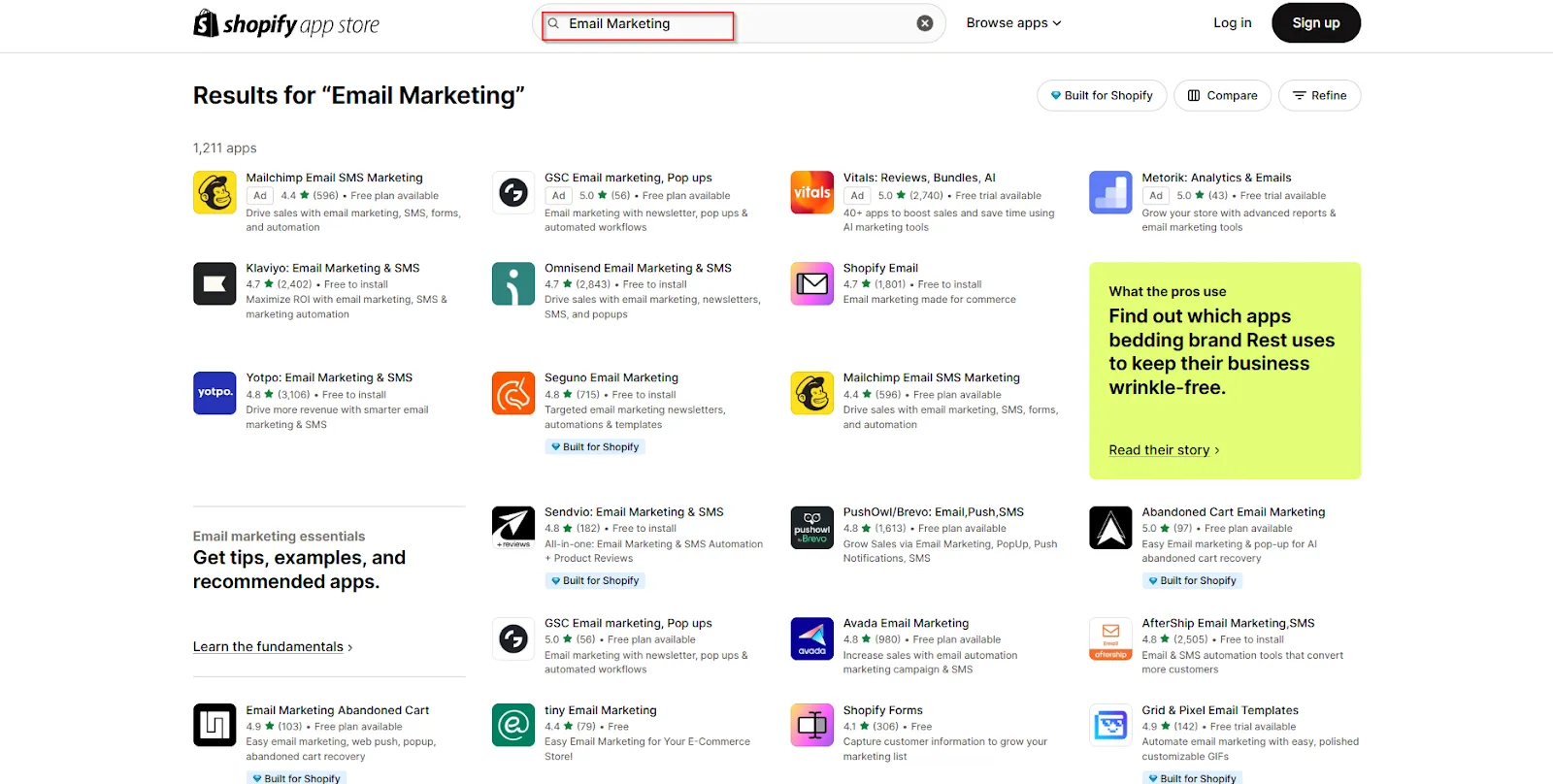Image resolution: width=1553 pixels, height=784 pixels.
Task: Open the Omnisend app icon
Action: click(513, 283)
